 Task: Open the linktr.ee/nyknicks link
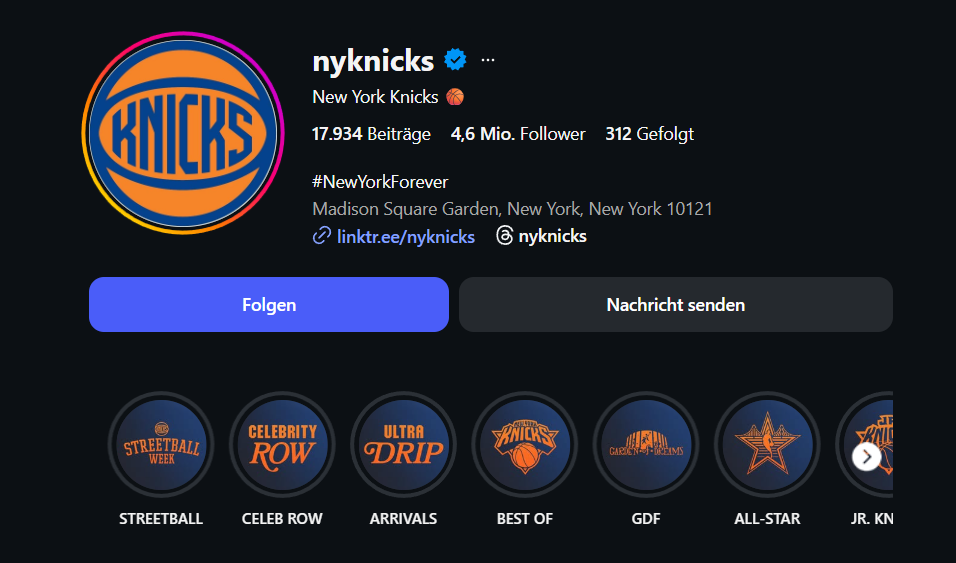[403, 236]
